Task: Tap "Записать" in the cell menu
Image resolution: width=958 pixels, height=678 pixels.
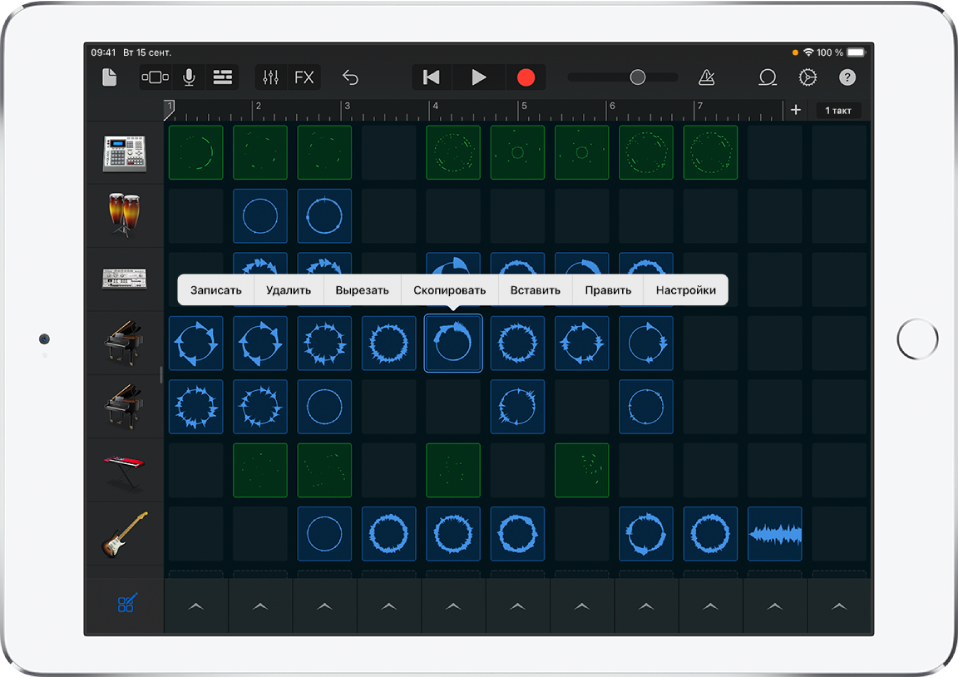Action: coord(216,291)
